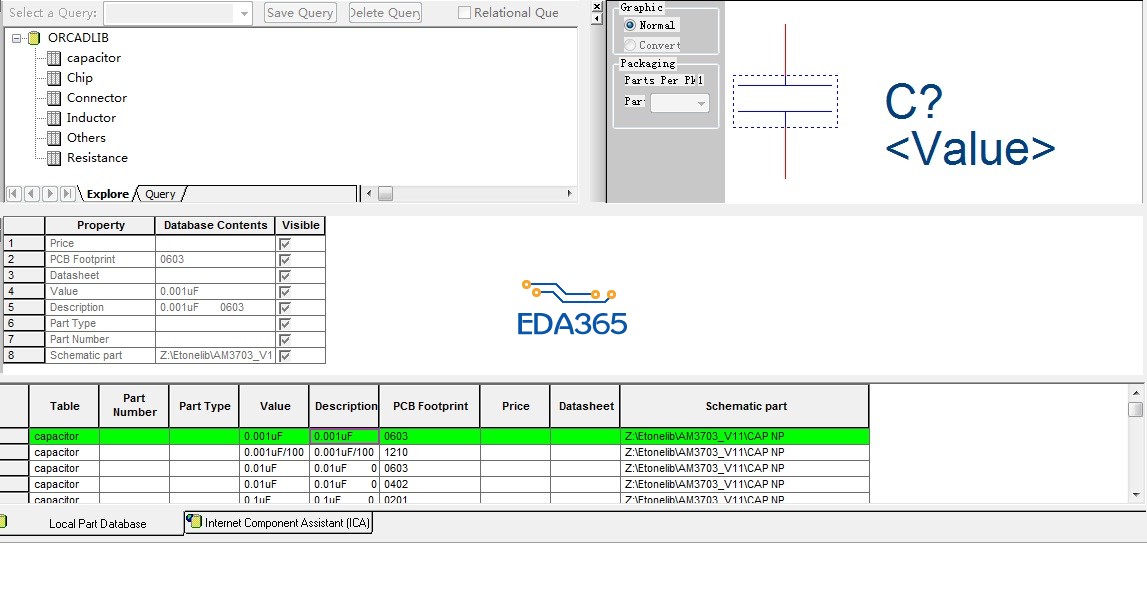Screen dimensions: 1147x614
Task: Go to last tab navigation arrow
Action: coord(67,194)
